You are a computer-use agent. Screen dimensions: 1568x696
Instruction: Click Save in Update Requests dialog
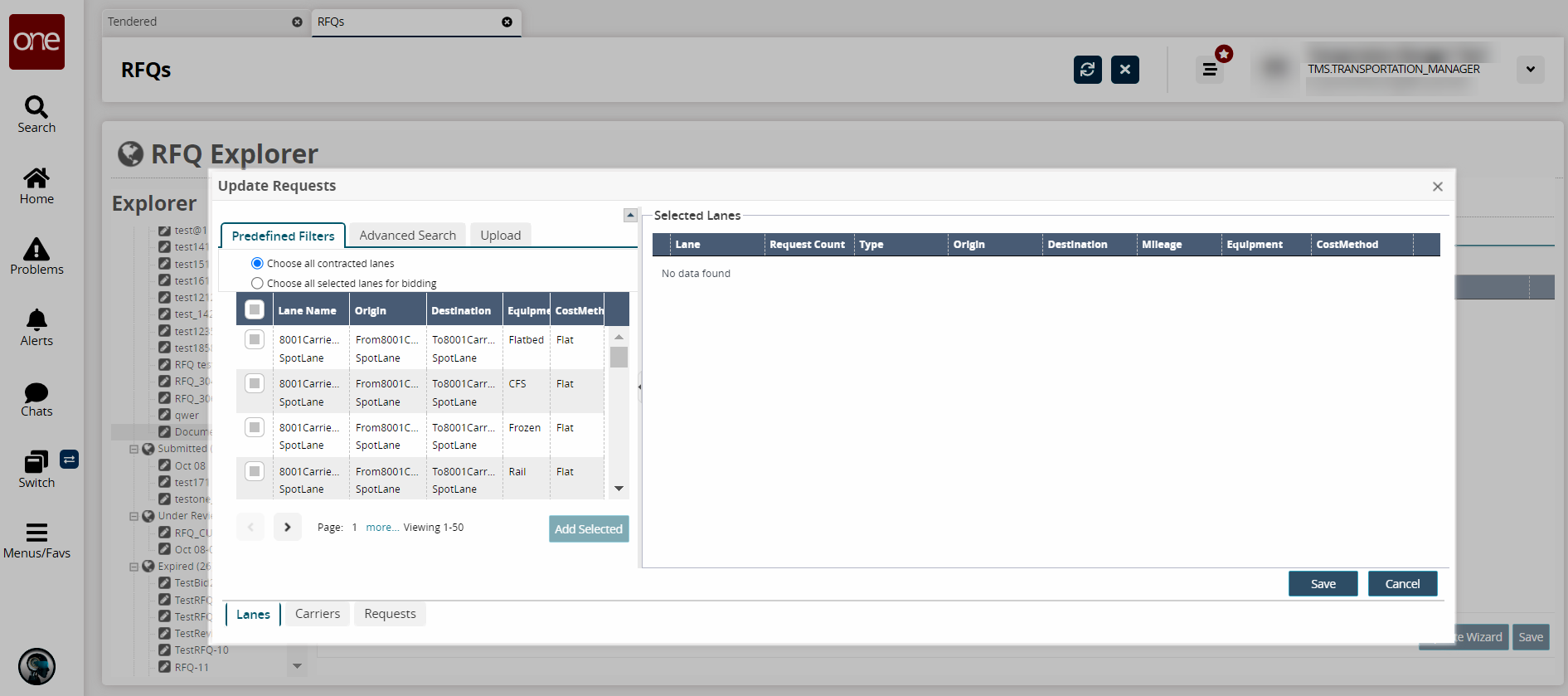[1323, 583]
